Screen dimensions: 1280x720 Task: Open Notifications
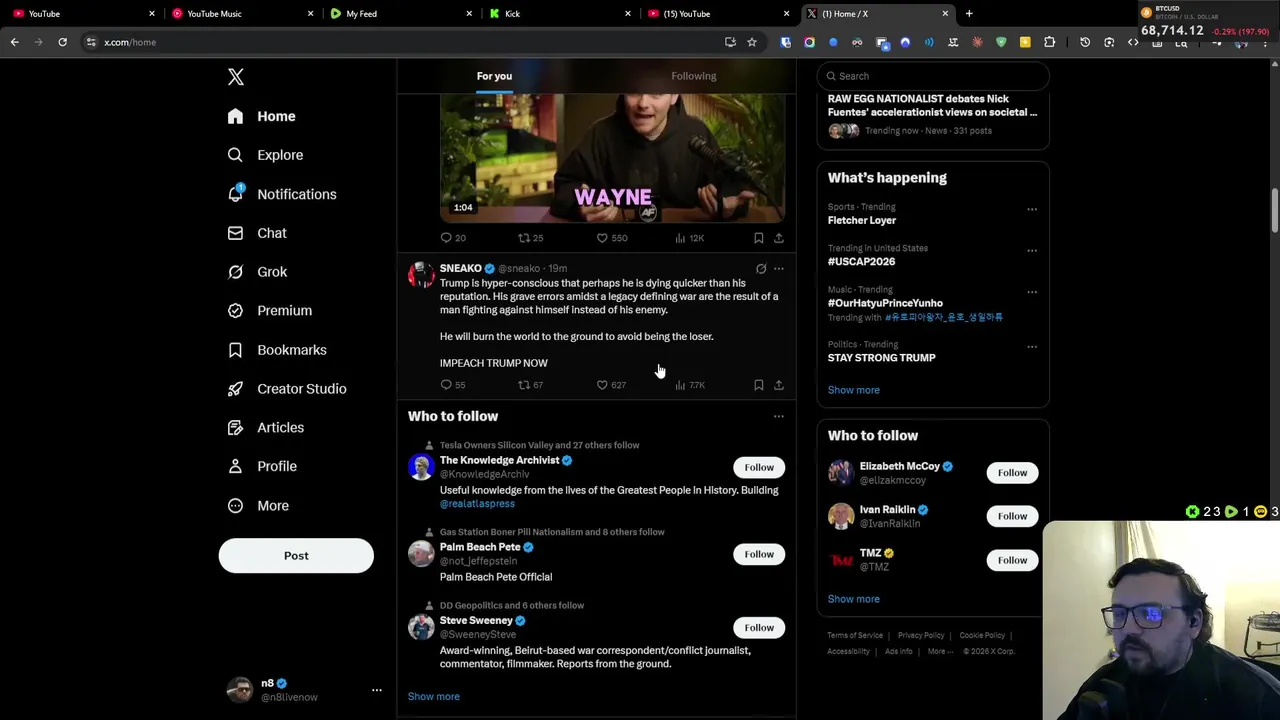click(281, 194)
